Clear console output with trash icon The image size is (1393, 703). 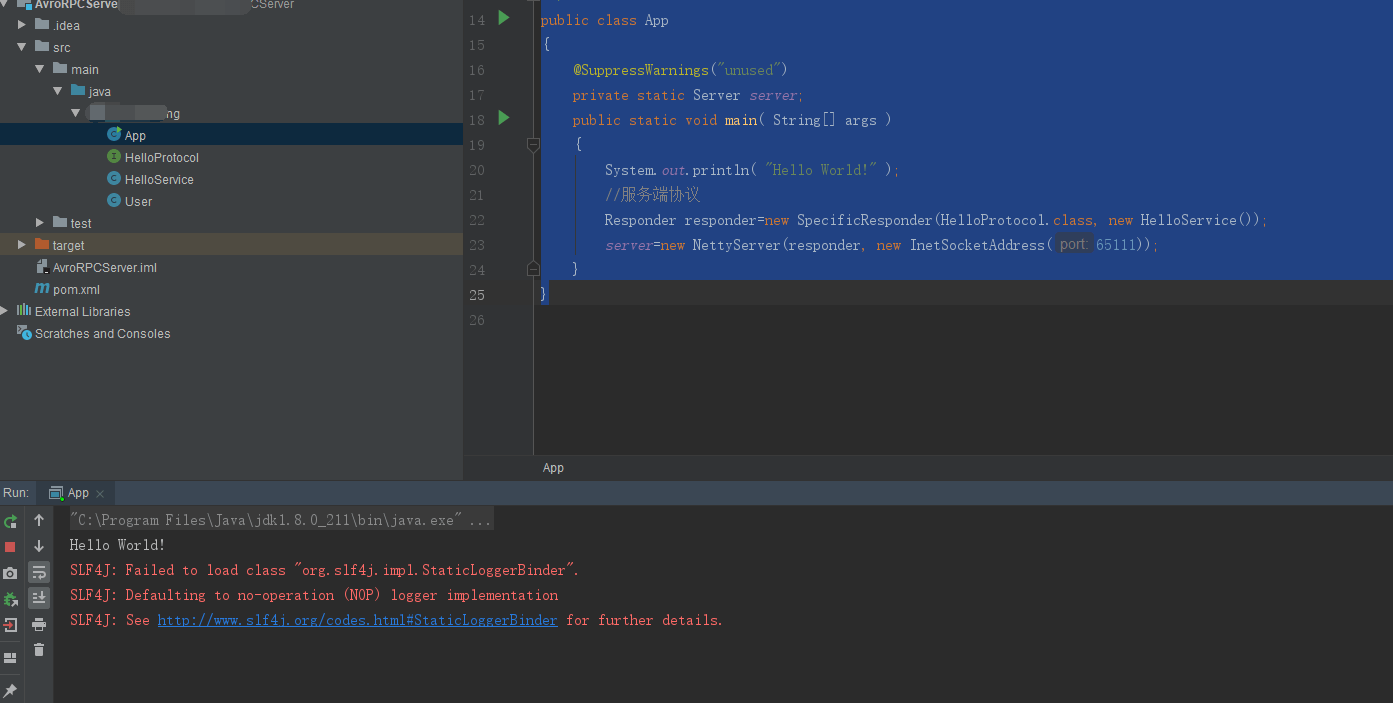point(39,650)
